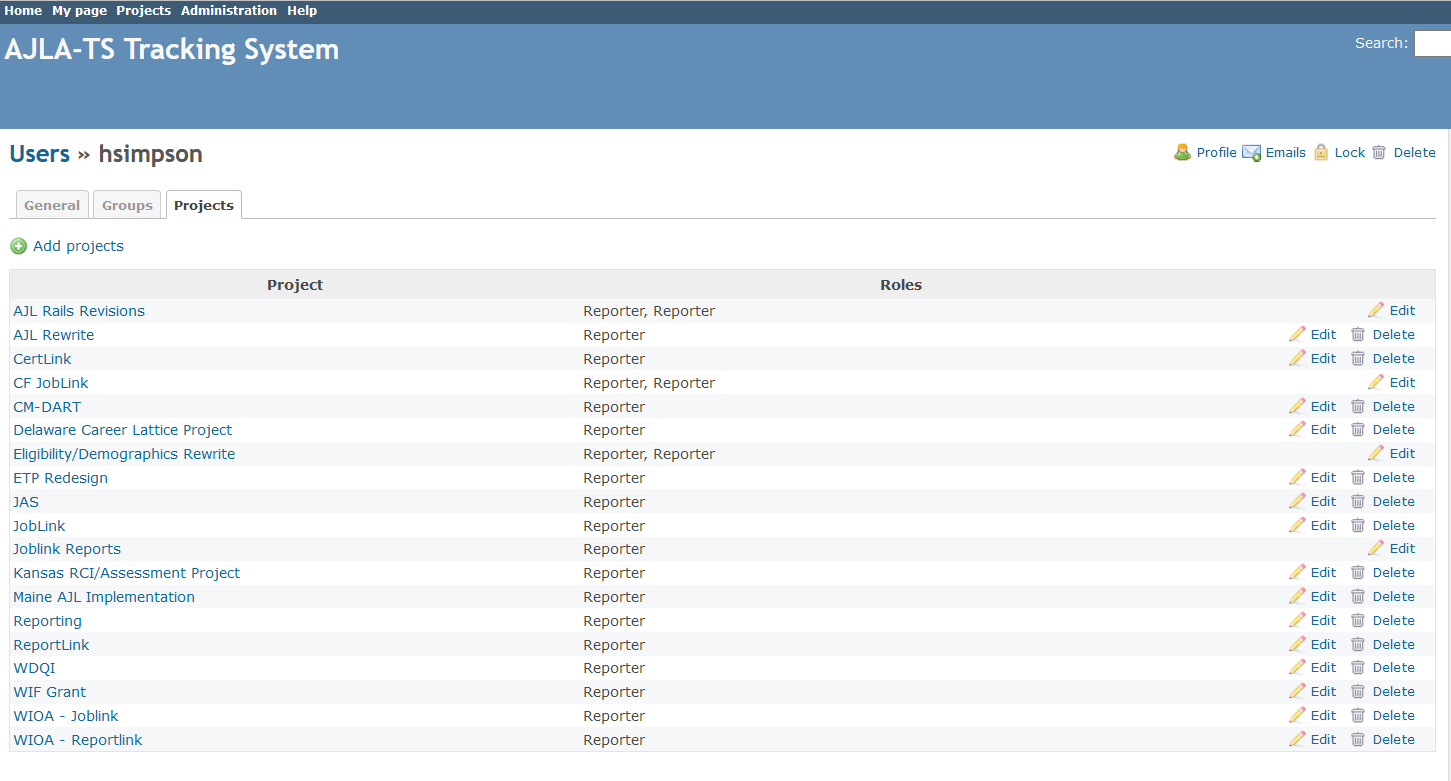The image size is (1451, 781).
Task: Click Delete link in Reporting row
Action: [x=1394, y=620]
